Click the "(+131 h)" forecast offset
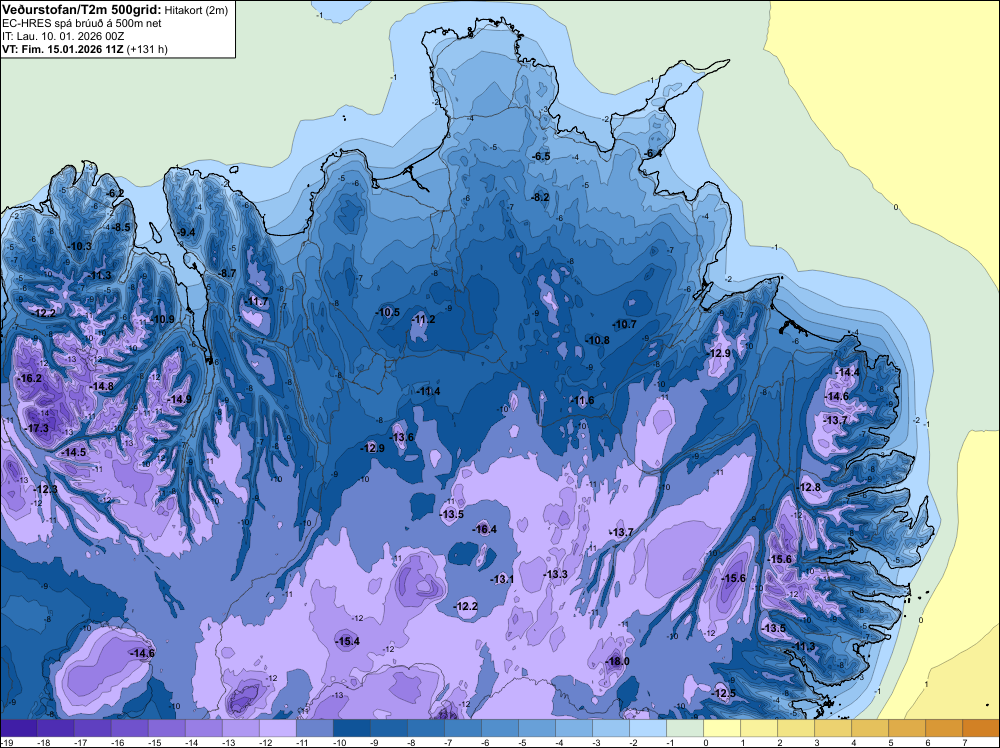 (147, 49)
